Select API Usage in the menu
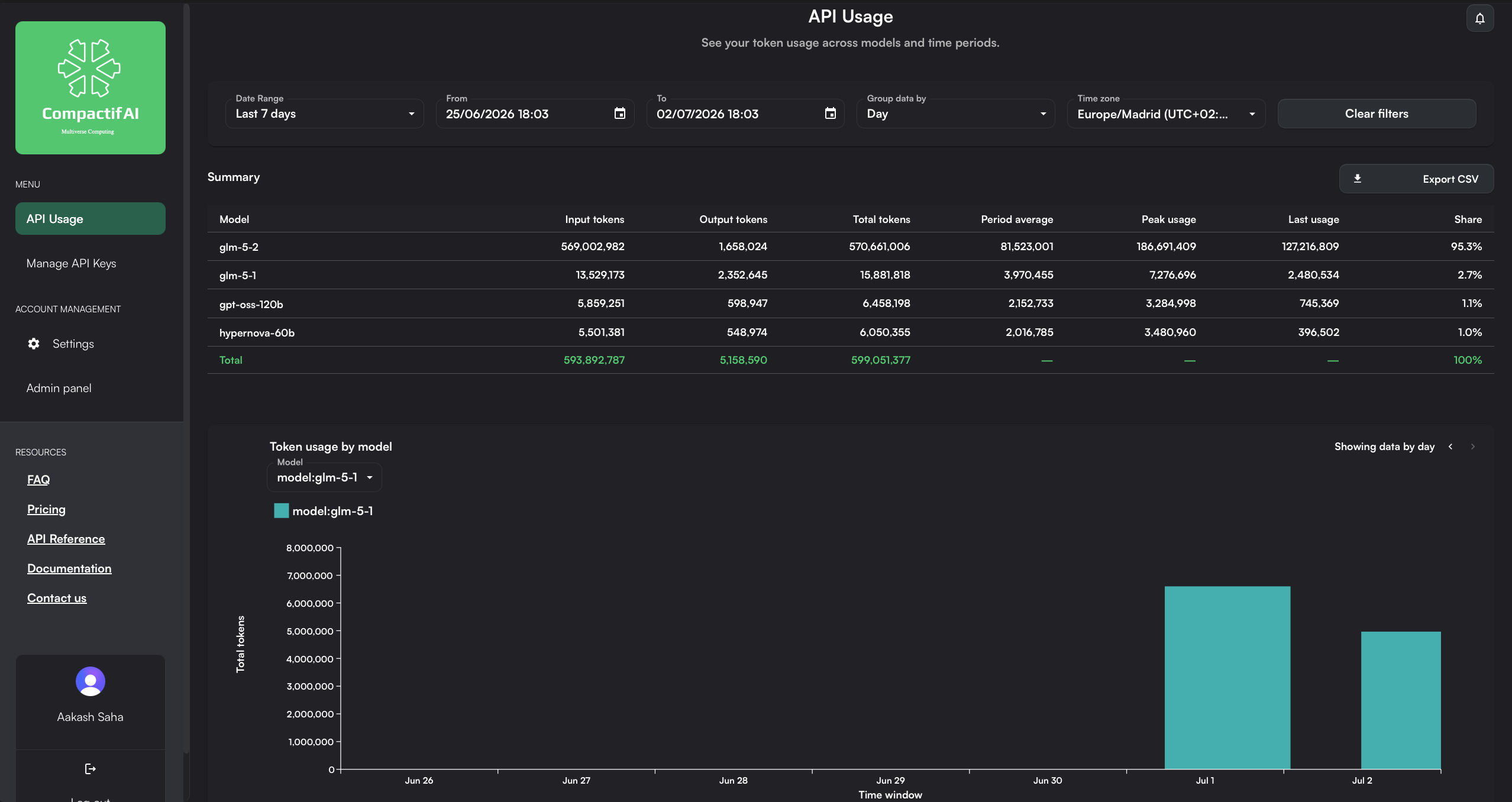Image resolution: width=1512 pixels, height=802 pixels. point(90,219)
